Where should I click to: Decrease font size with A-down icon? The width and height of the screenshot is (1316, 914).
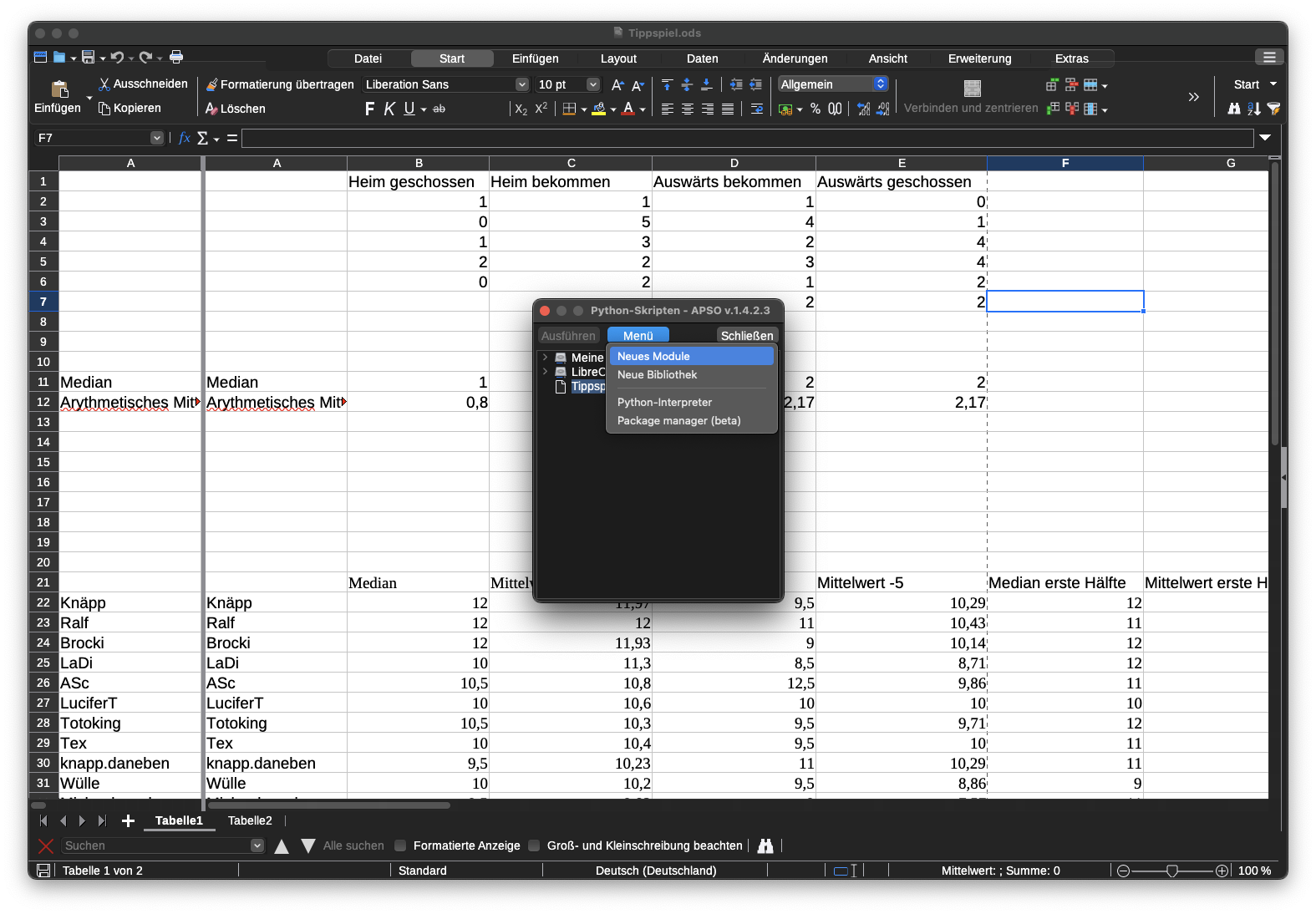point(638,84)
